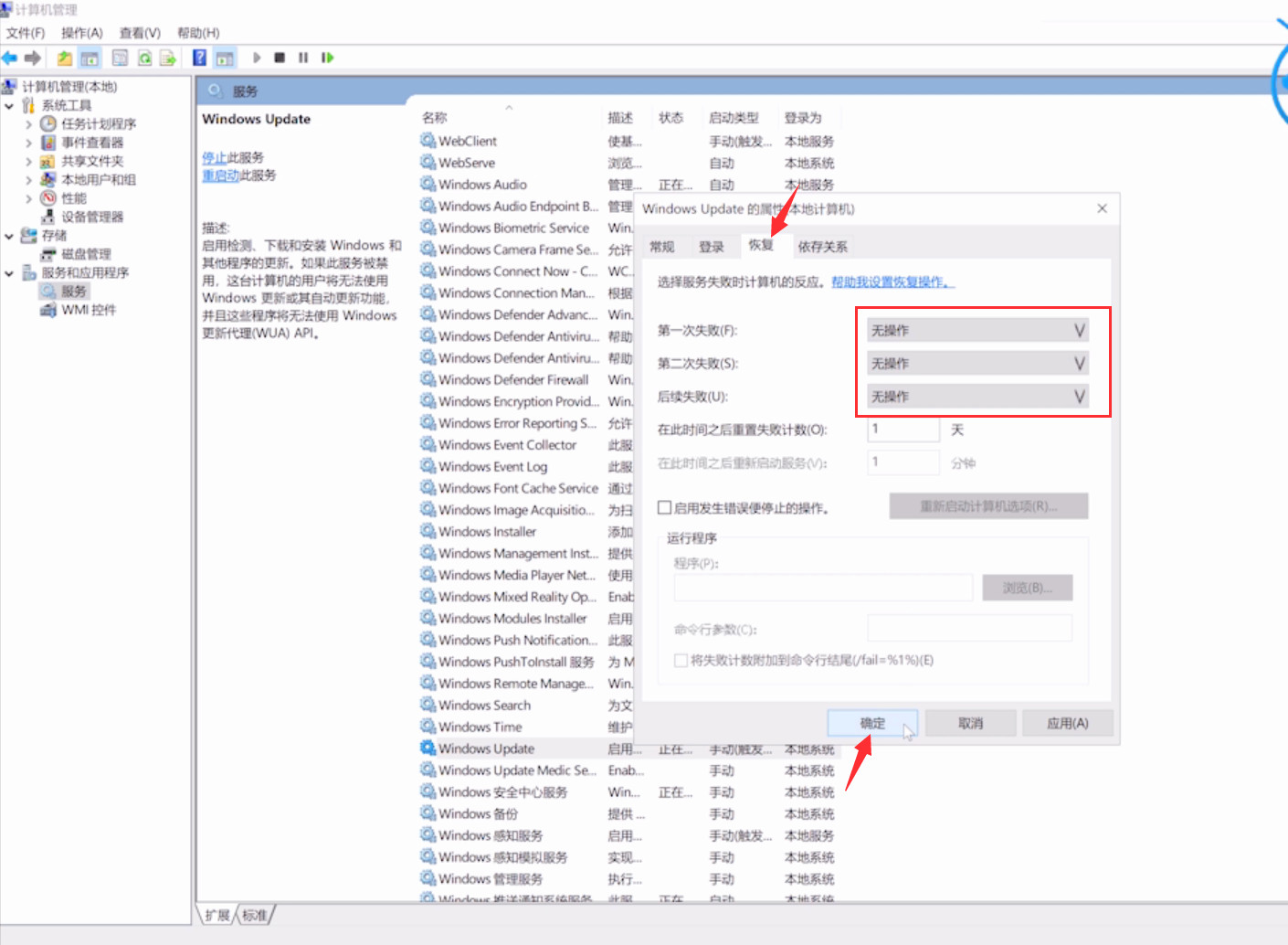Viewport: 1288px width, 945px height.
Task: Click the Export List toolbar icon
Action: (168, 58)
